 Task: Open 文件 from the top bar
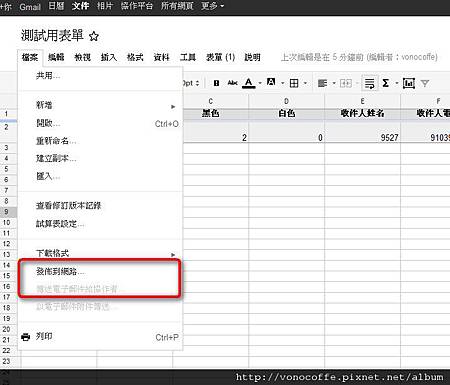(x=80, y=6)
